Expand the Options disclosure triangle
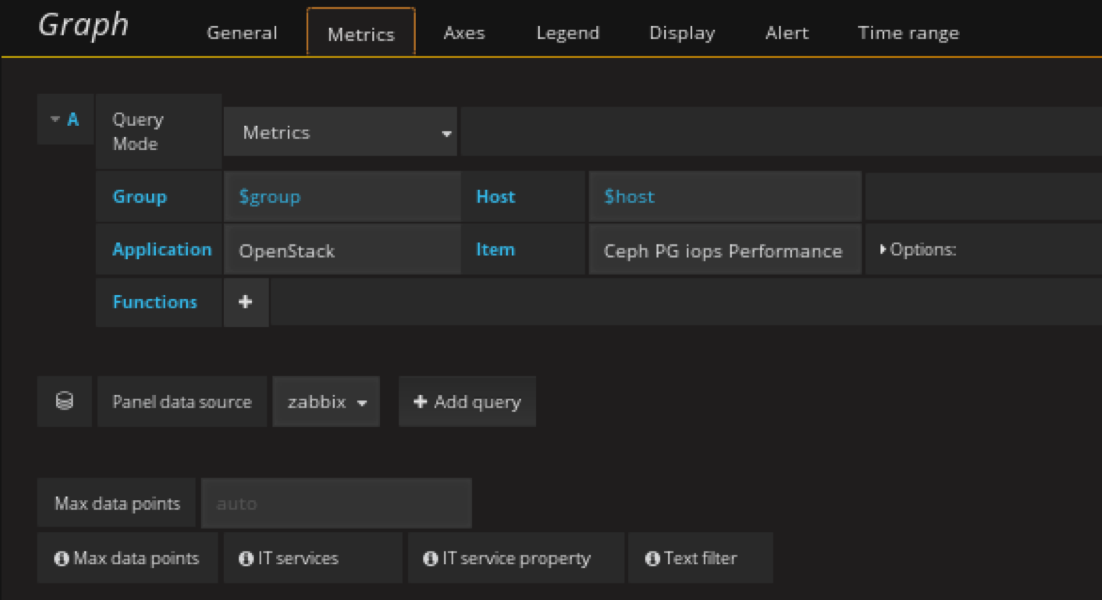This screenshot has height=600, width=1102. (883, 250)
